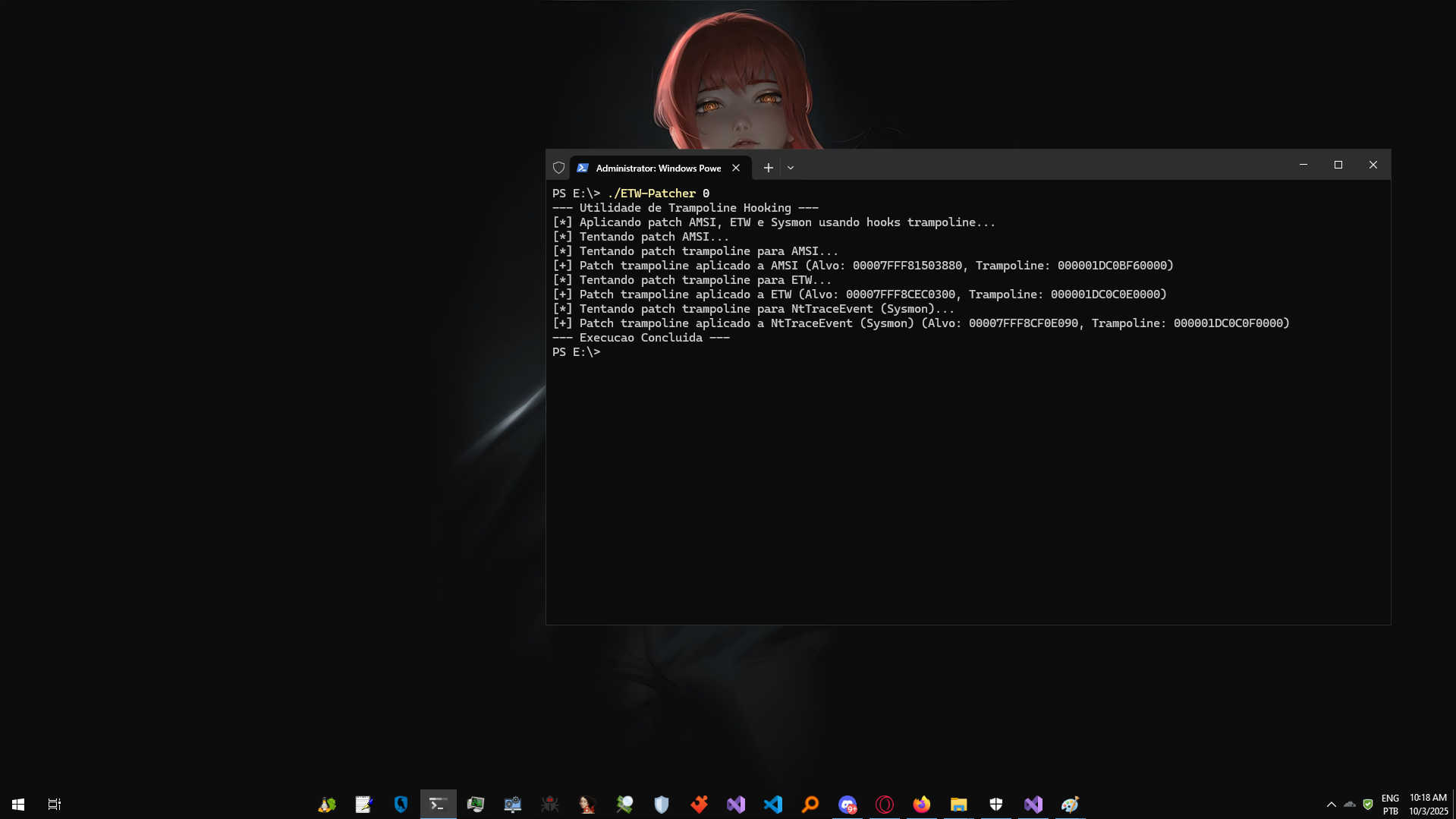Open the blue bird shield taskbar app
Image resolution: width=1456 pixels, height=819 pixels.
401,804
